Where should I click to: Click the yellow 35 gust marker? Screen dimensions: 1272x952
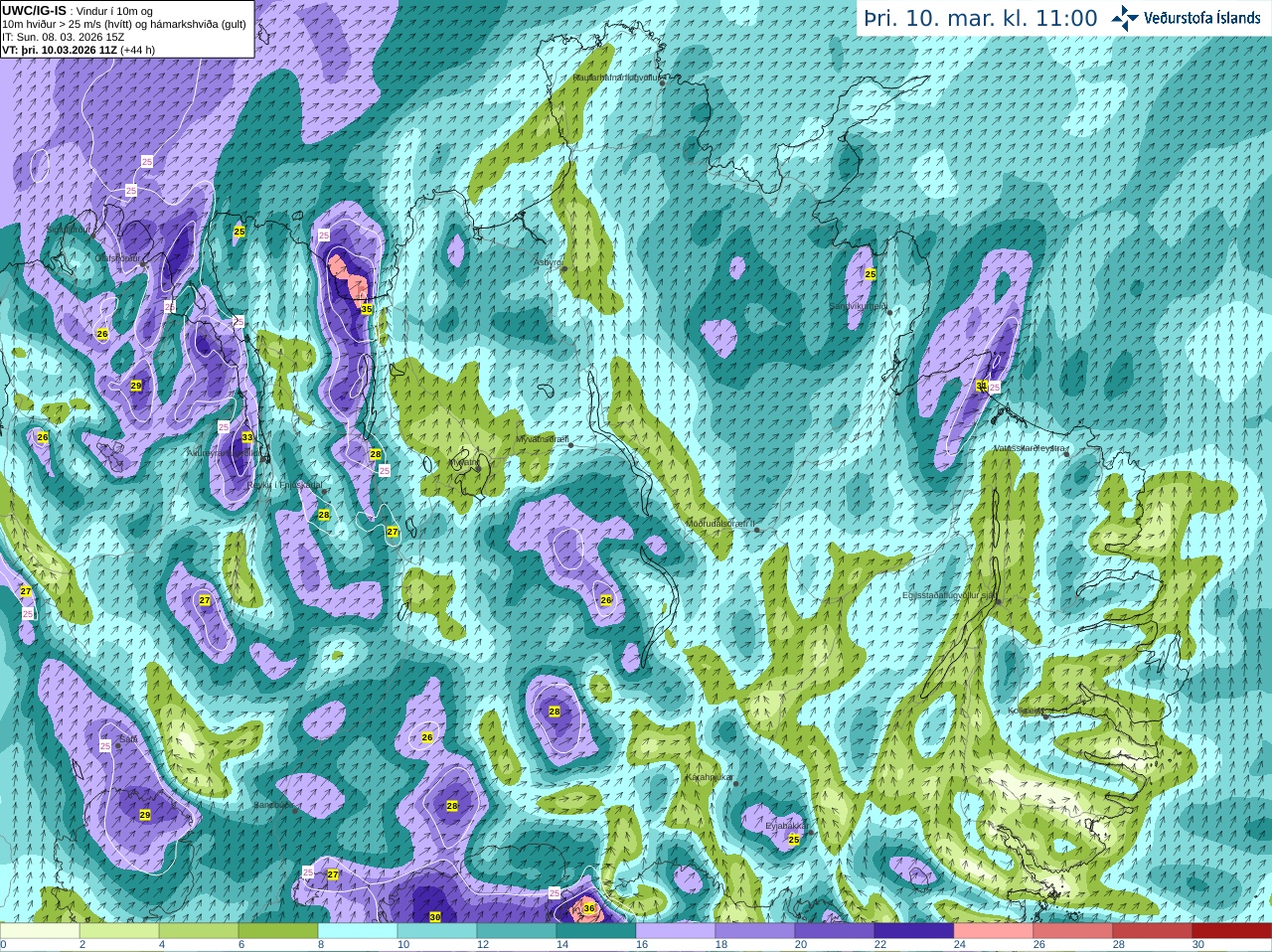pyautogui.click(x=367, y=309)
